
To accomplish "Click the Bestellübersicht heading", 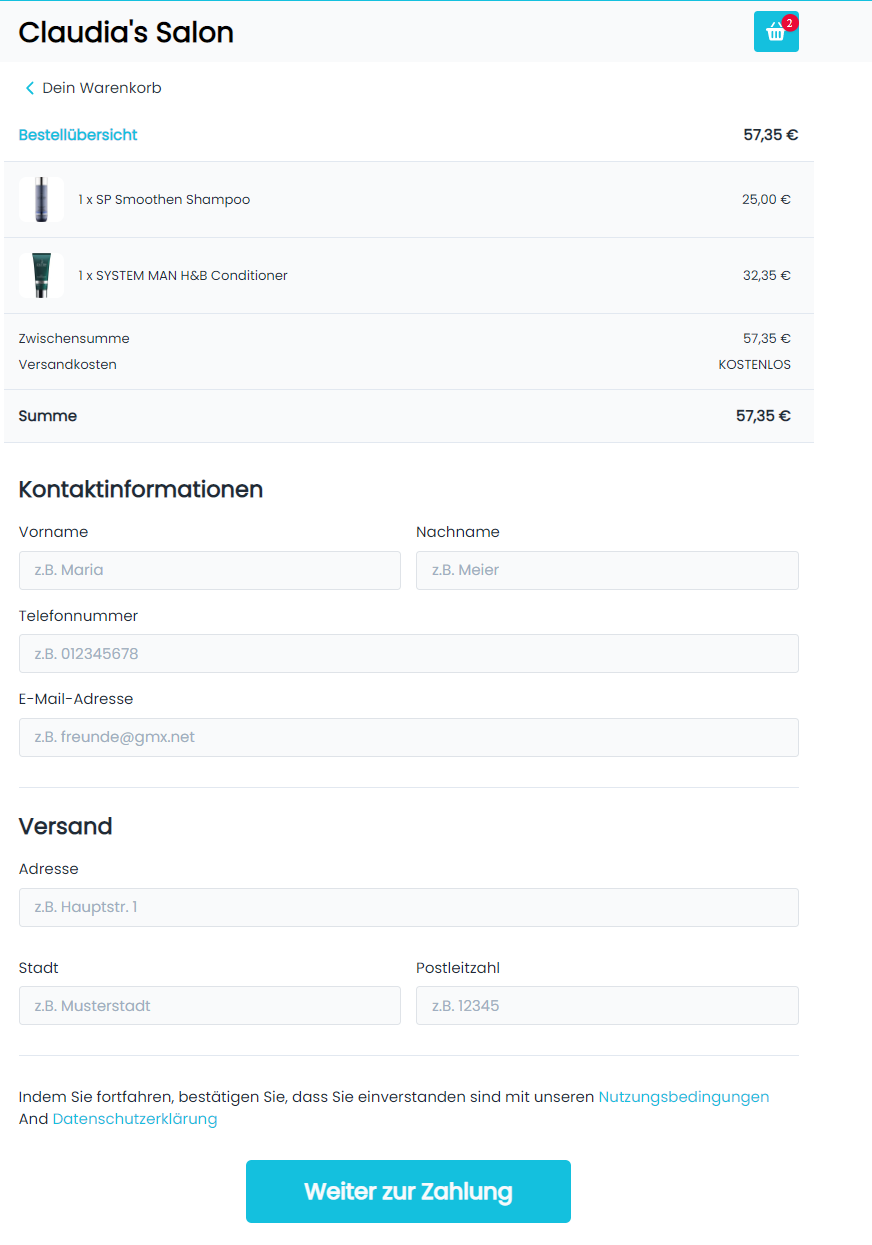I will click(x=78, y=135).
